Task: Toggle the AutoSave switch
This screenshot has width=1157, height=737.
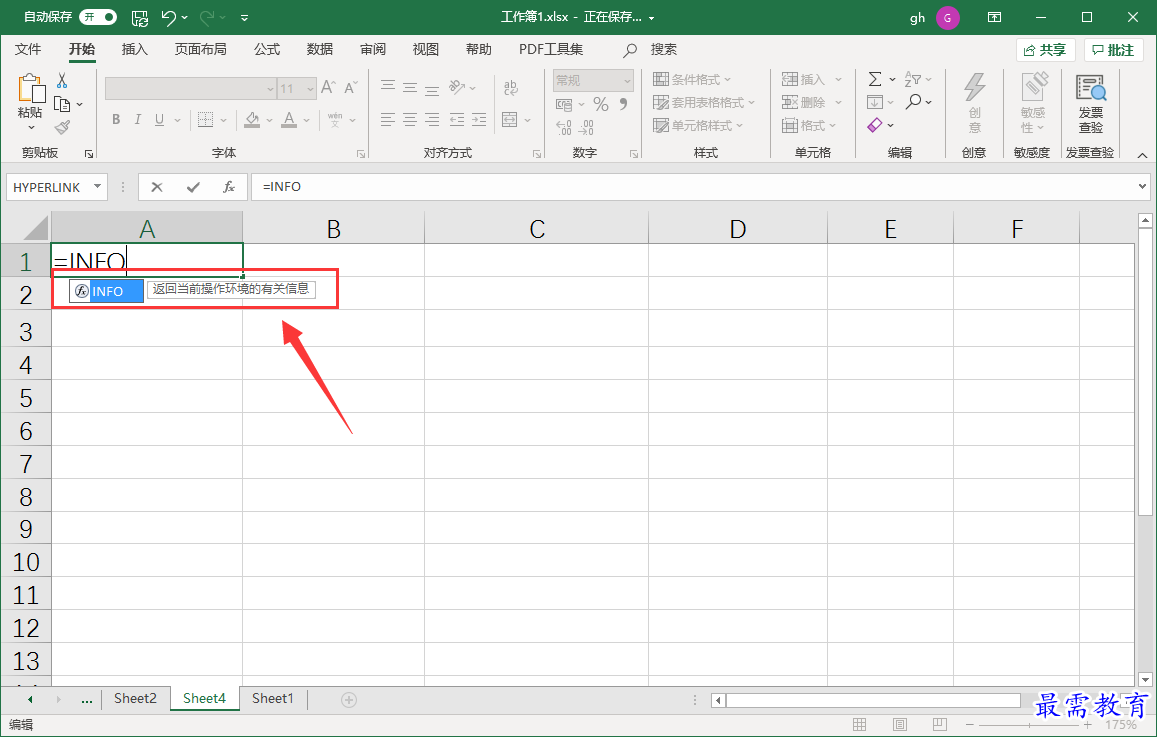Action: click(98, 17)
